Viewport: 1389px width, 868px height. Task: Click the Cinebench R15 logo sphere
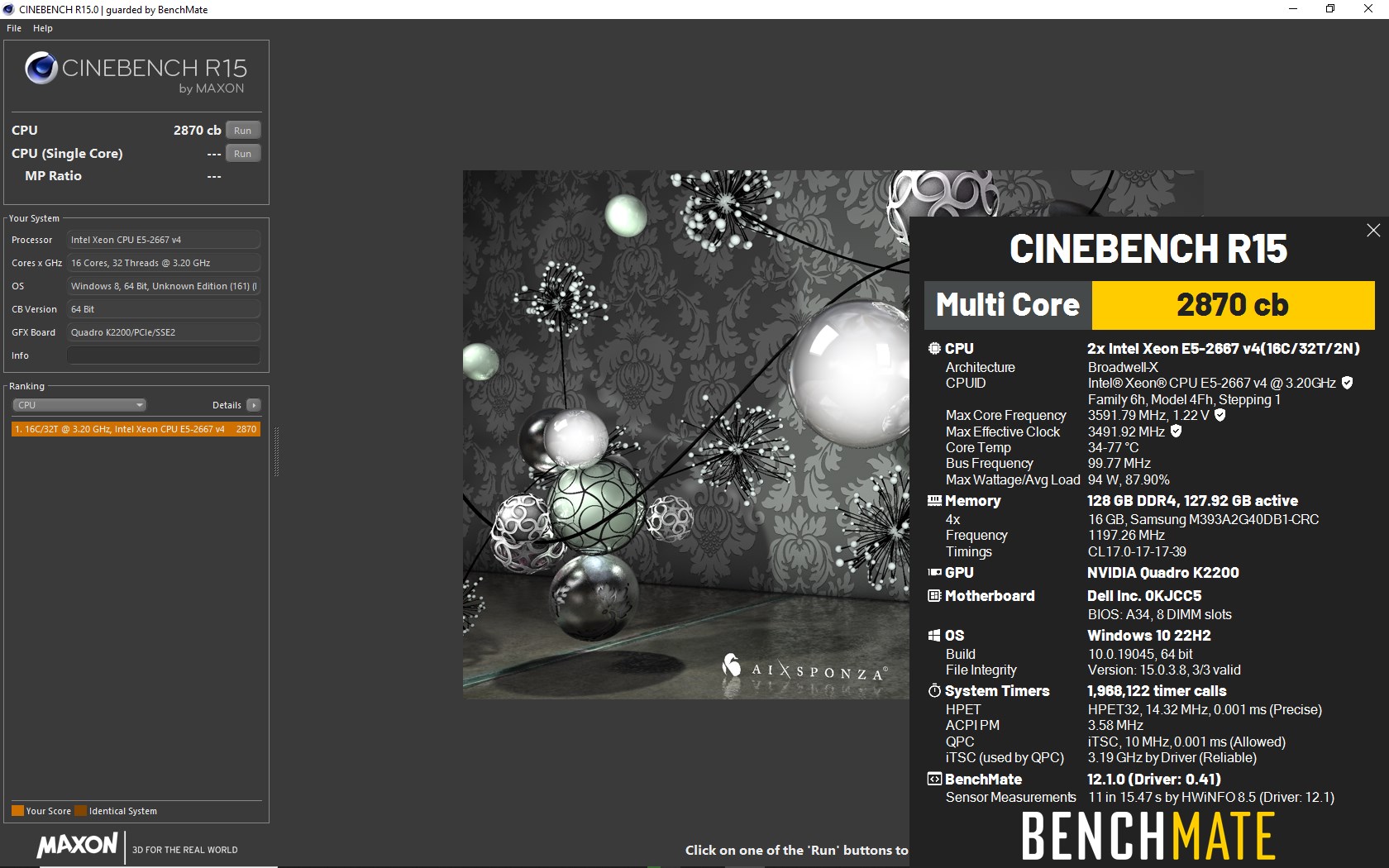tap(41, 69)
